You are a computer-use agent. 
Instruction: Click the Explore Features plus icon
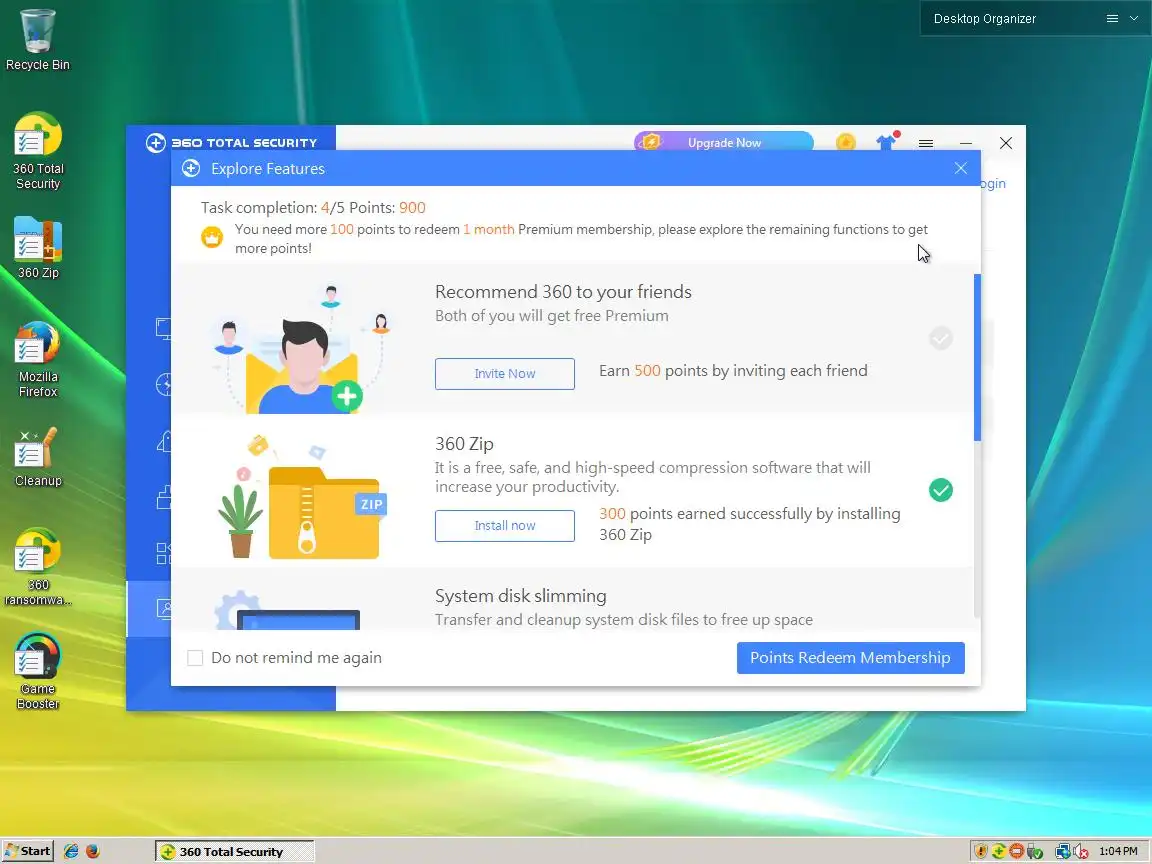pos(191,168)
